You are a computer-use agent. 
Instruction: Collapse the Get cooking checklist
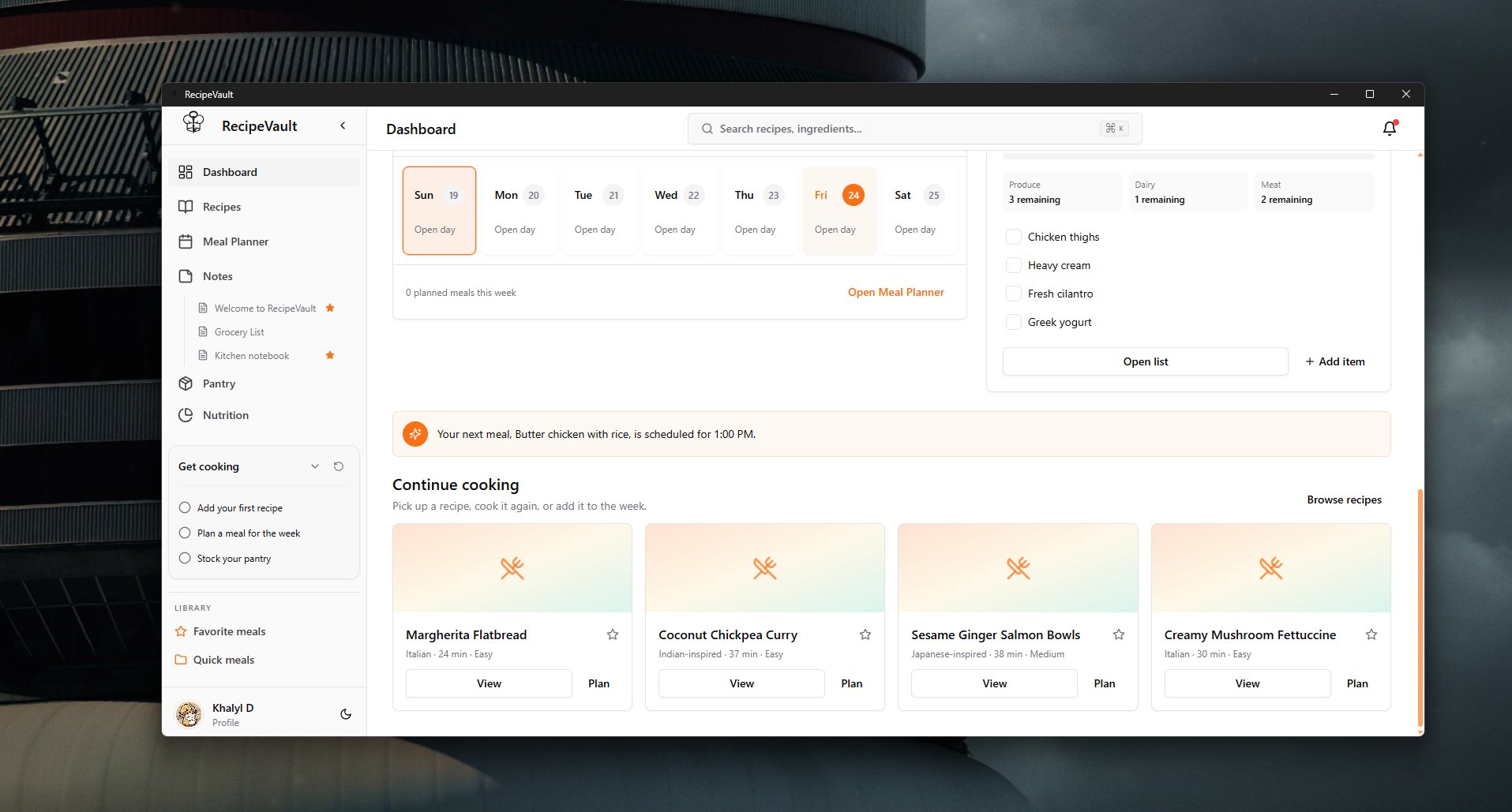(x=315, y=466)
